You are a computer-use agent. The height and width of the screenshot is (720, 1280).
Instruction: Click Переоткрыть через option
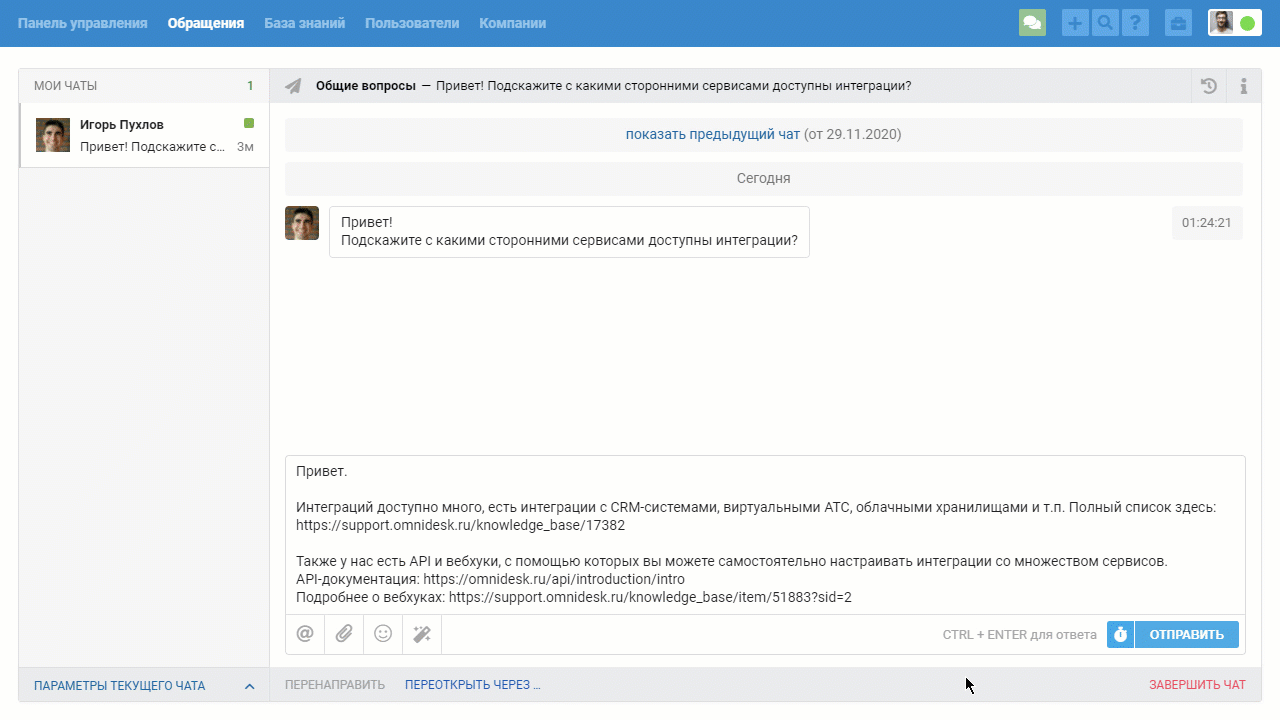472,686
